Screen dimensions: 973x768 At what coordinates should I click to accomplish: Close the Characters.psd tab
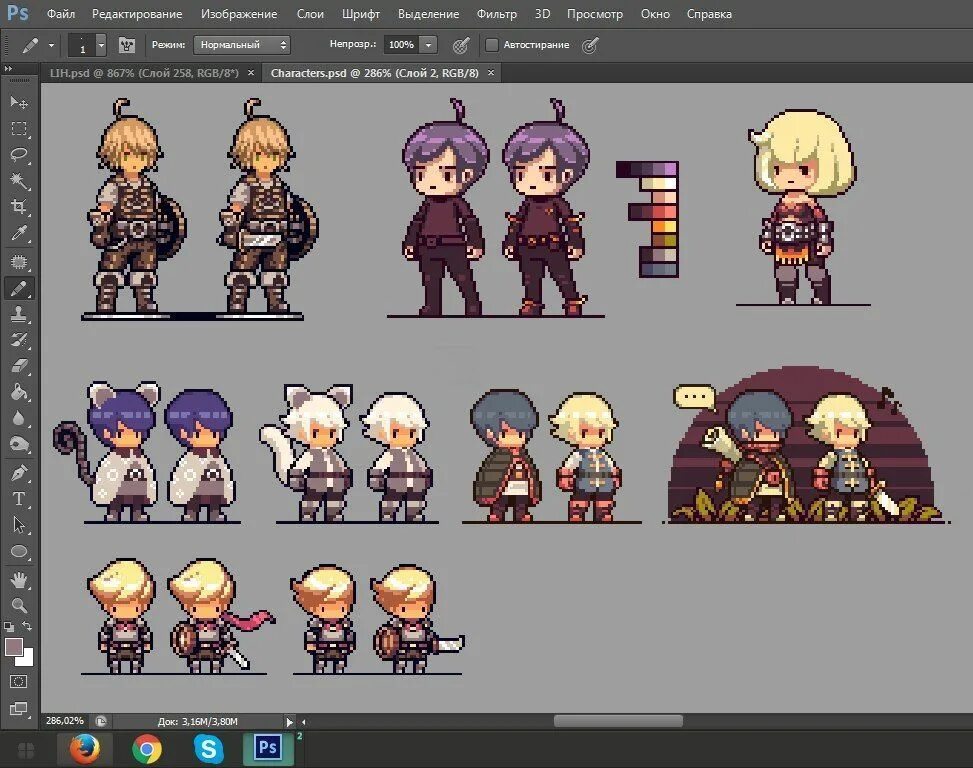pyautogui.click(x=491, y=73)
